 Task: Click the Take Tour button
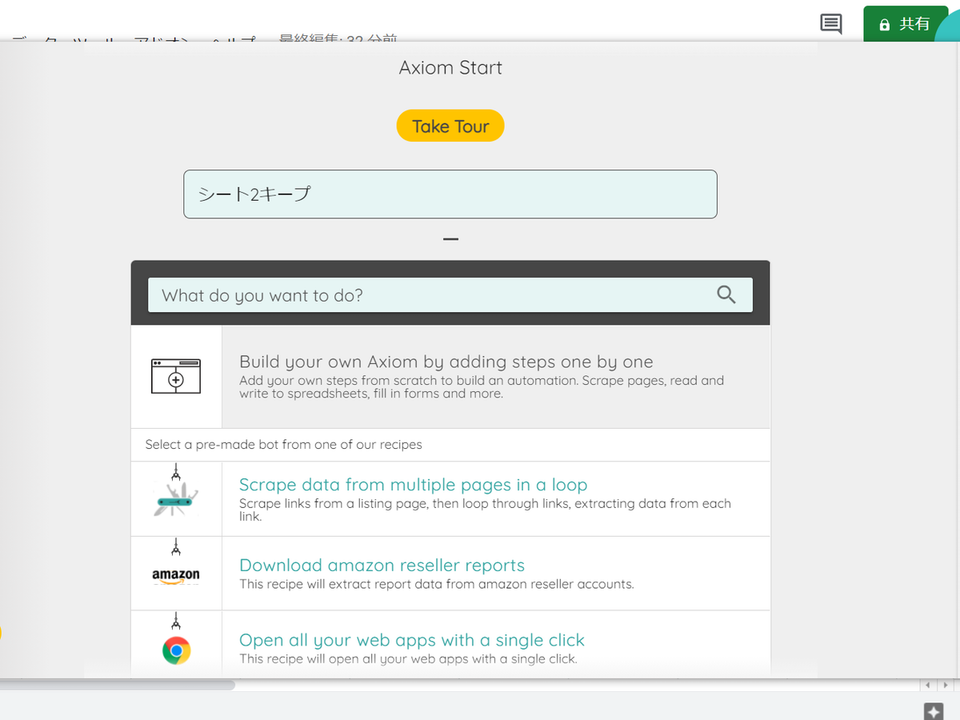450,126
